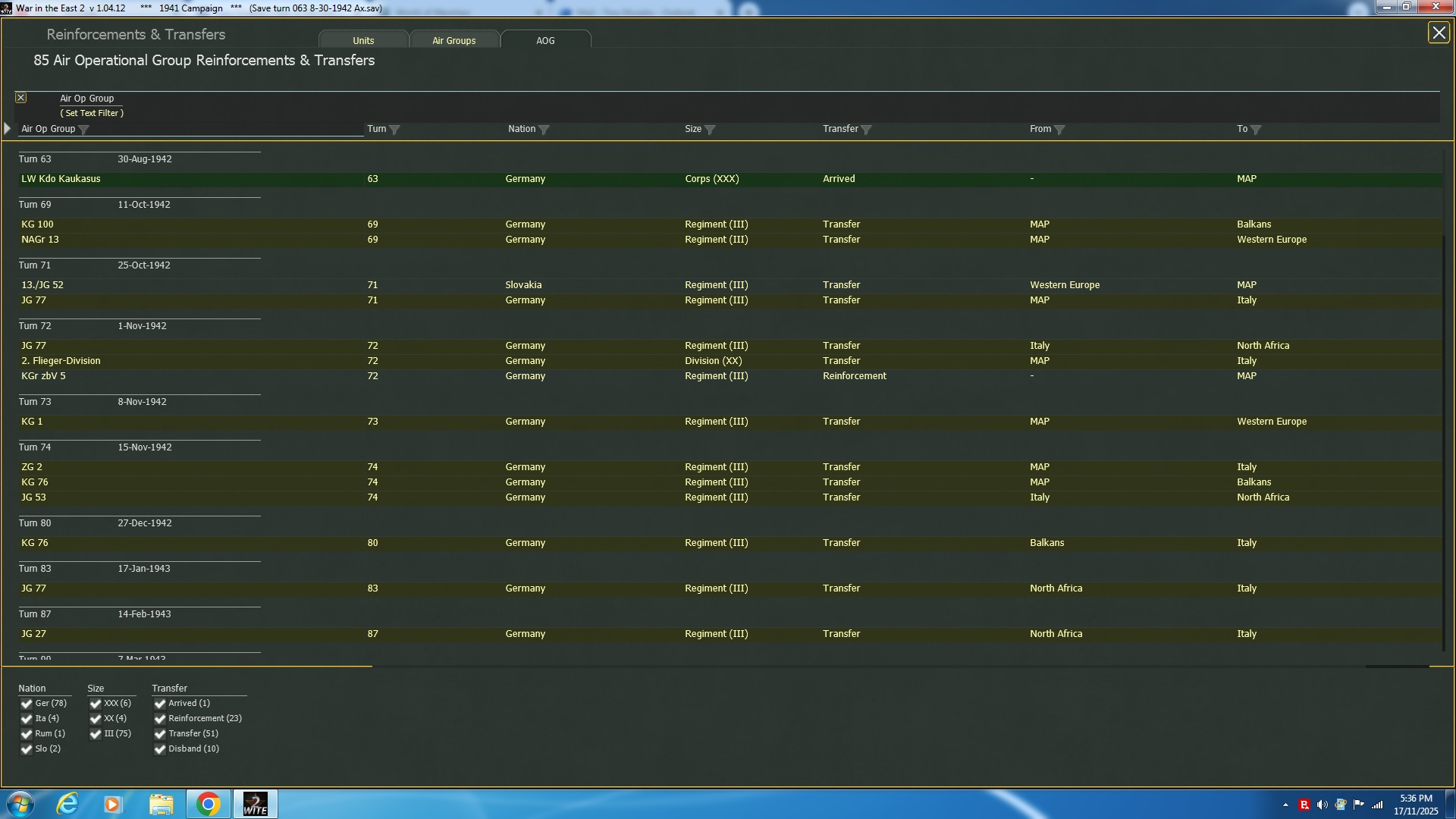The height and width of the screenshot is (819, 1456).
Task: Click the Nation column filter funnel icon
Action: point(544,130)
